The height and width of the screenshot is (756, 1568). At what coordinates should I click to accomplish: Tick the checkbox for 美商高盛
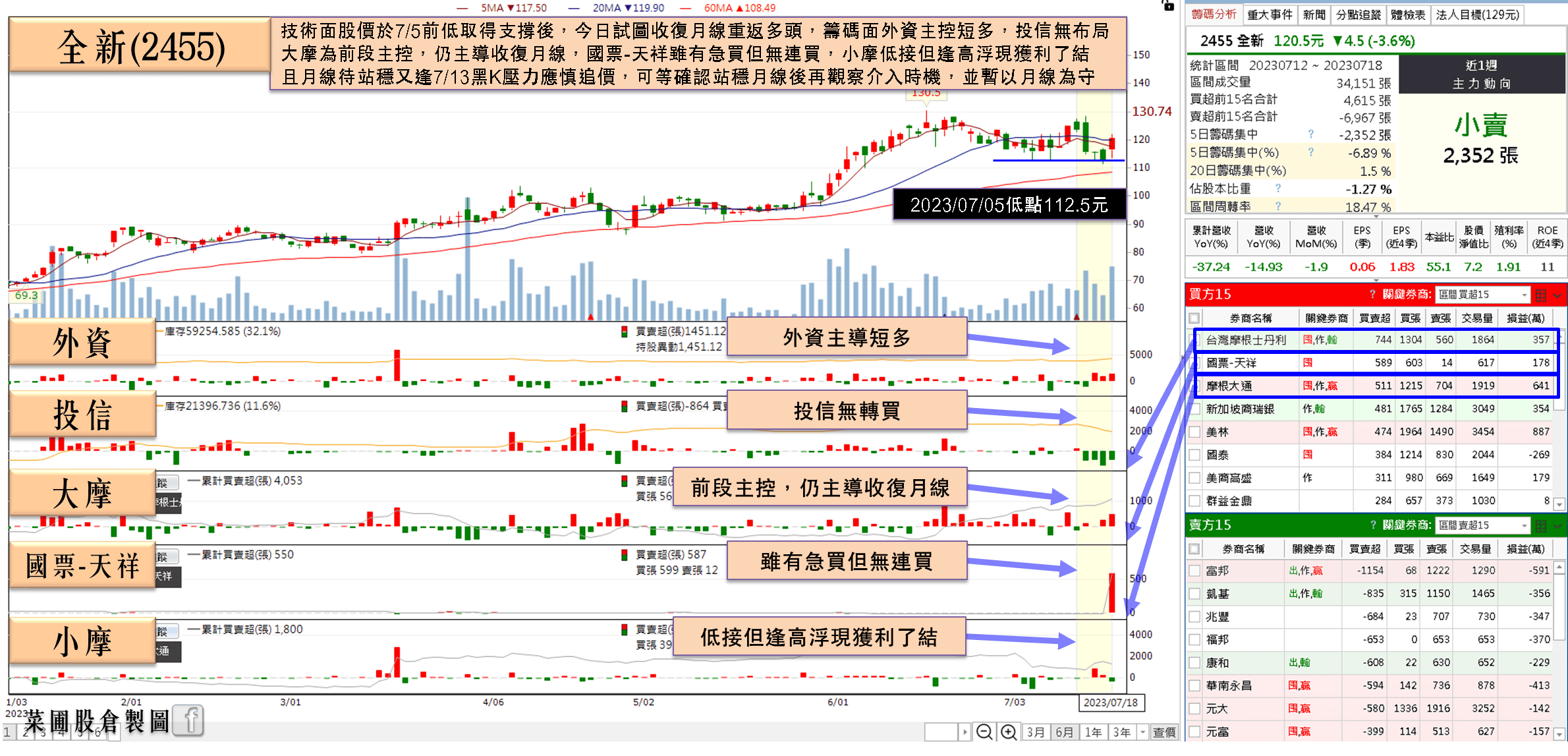coord(1194,479)
